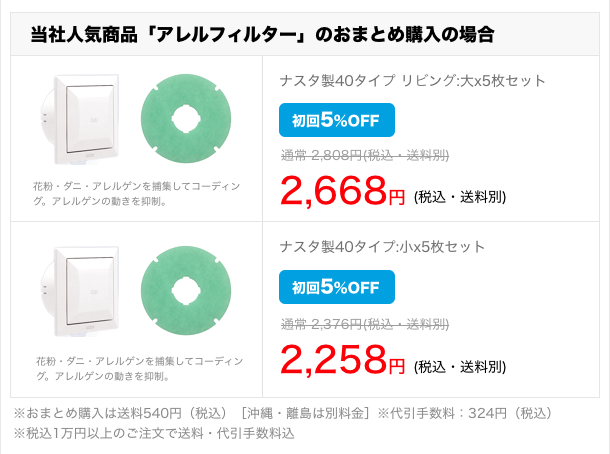Click struck-through 通常 2,376円 price
Image resolution: width=610 pixels, height=454 pixels.
(365, 324)
